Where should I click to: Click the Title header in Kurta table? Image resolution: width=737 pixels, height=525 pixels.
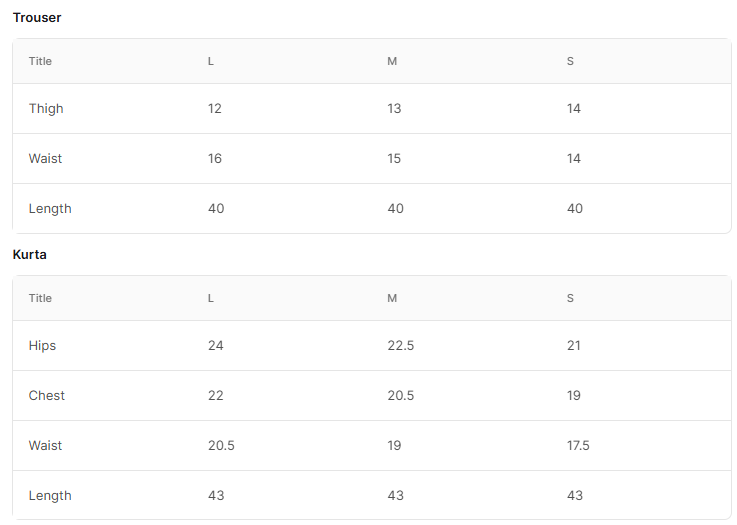pyautogui.click(x=40, y=298)
